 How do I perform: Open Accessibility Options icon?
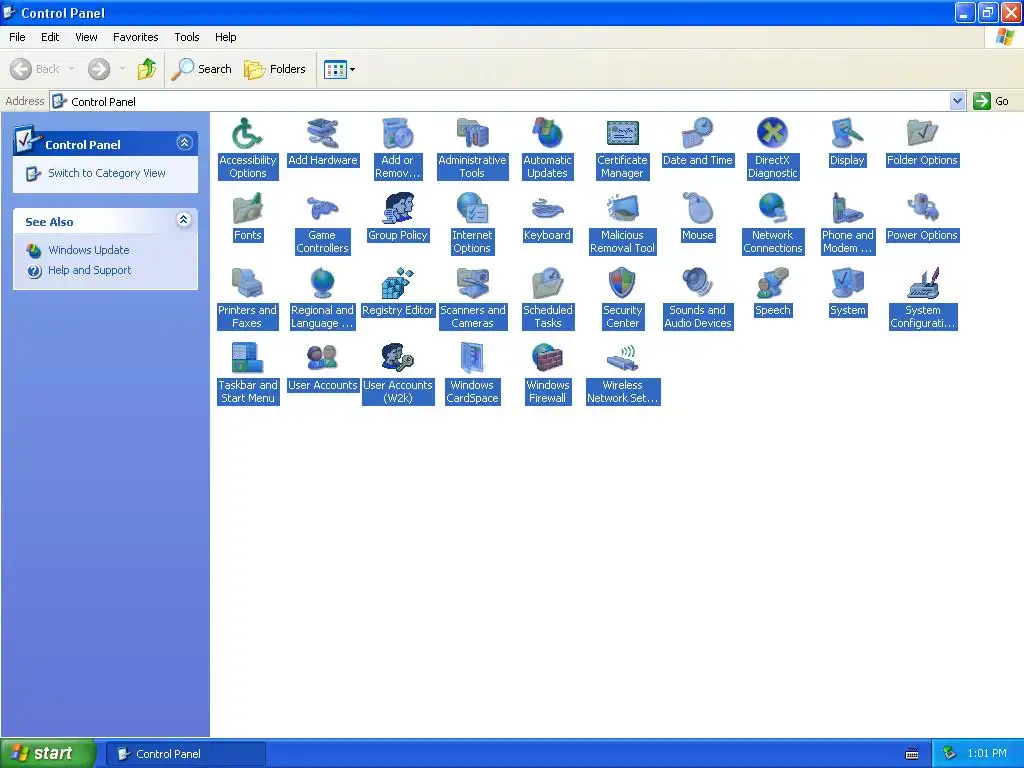[x=248, y=134]
